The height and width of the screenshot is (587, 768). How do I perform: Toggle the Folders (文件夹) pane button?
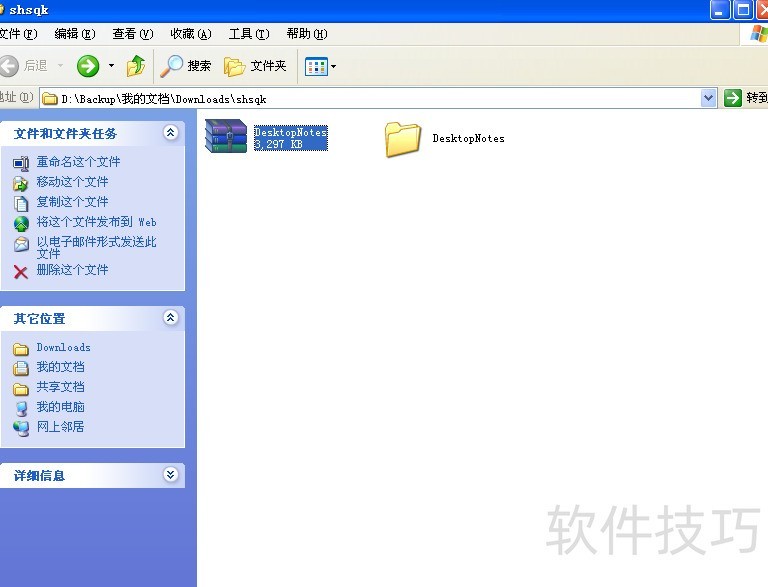click(256, 66)
